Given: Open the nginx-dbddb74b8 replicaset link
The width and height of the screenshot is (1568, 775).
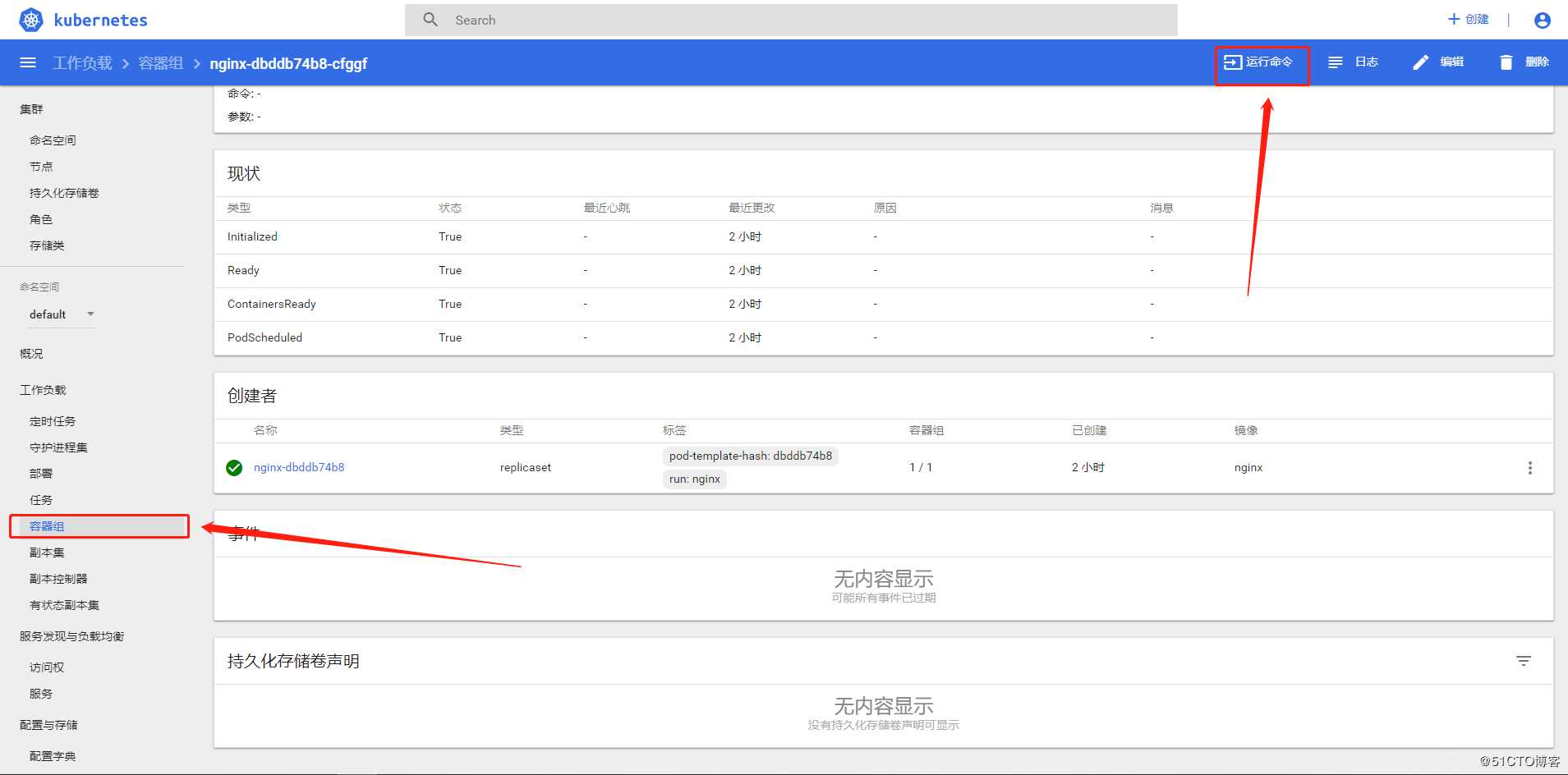Looking at the screenshot, I should pyautogui.click(x=299, y=467).
